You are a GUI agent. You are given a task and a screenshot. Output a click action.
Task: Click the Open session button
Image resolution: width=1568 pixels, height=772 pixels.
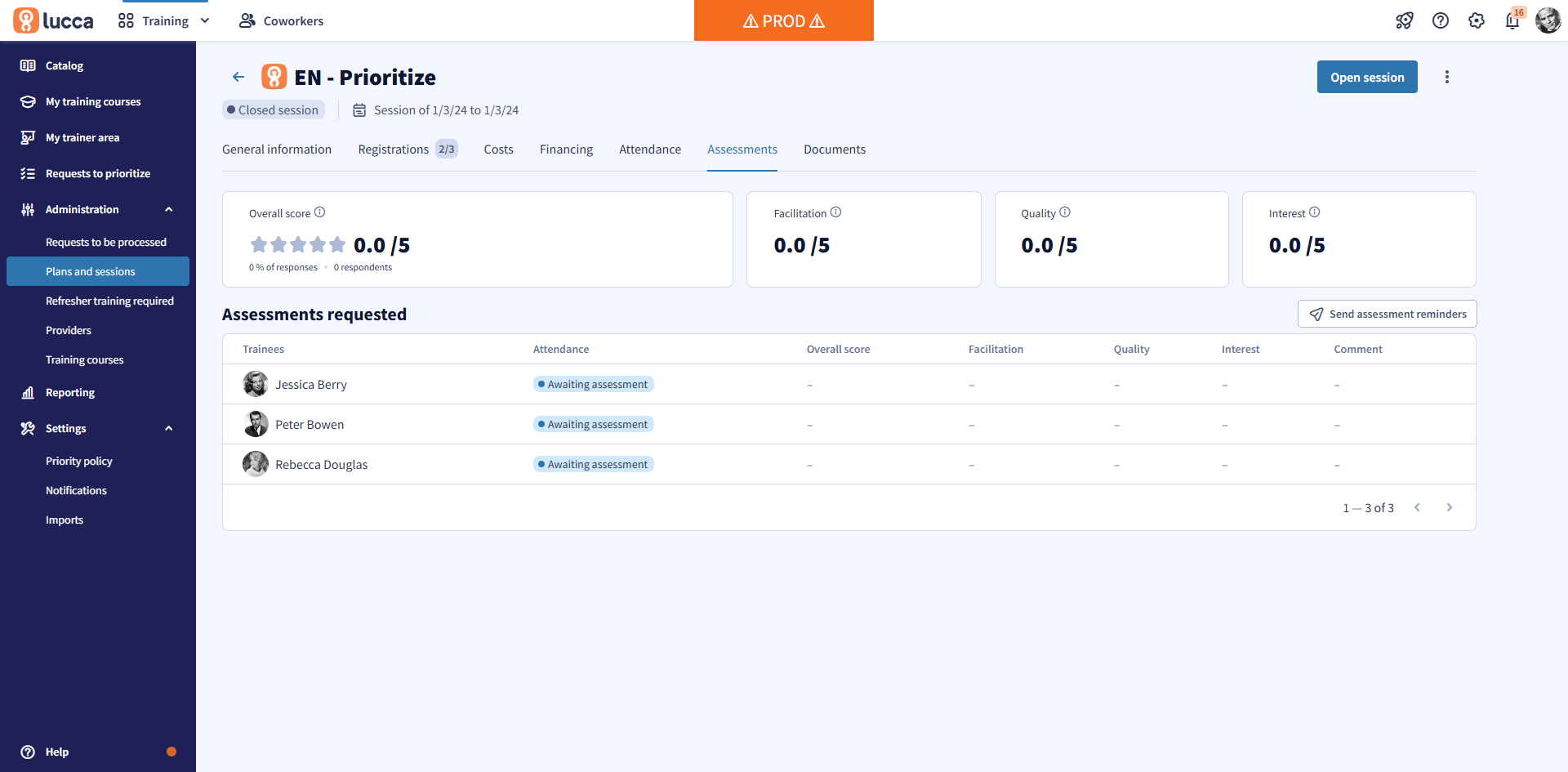pos(1367,77)
